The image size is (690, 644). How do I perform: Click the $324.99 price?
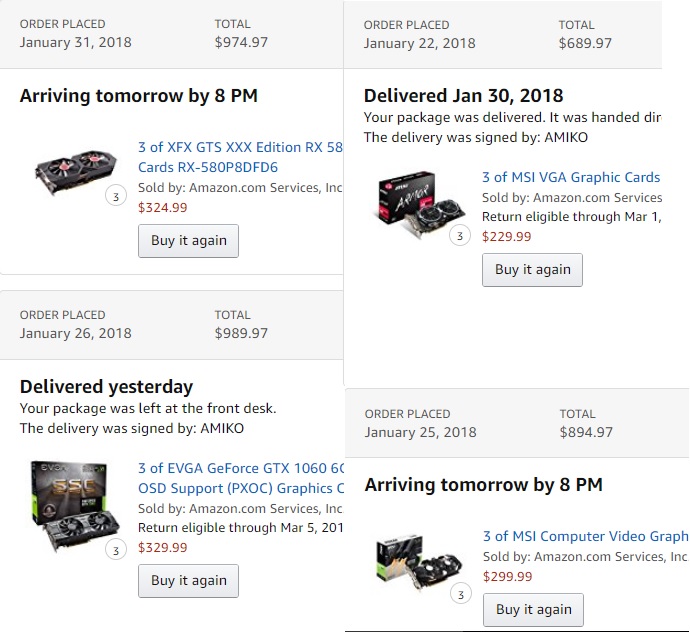162,208
